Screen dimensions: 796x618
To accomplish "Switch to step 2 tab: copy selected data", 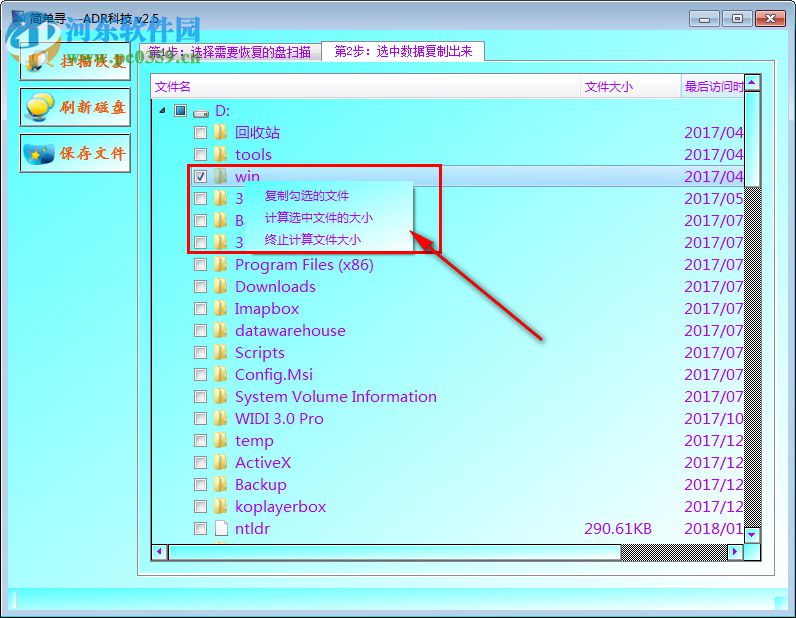I will click(403, 51).
